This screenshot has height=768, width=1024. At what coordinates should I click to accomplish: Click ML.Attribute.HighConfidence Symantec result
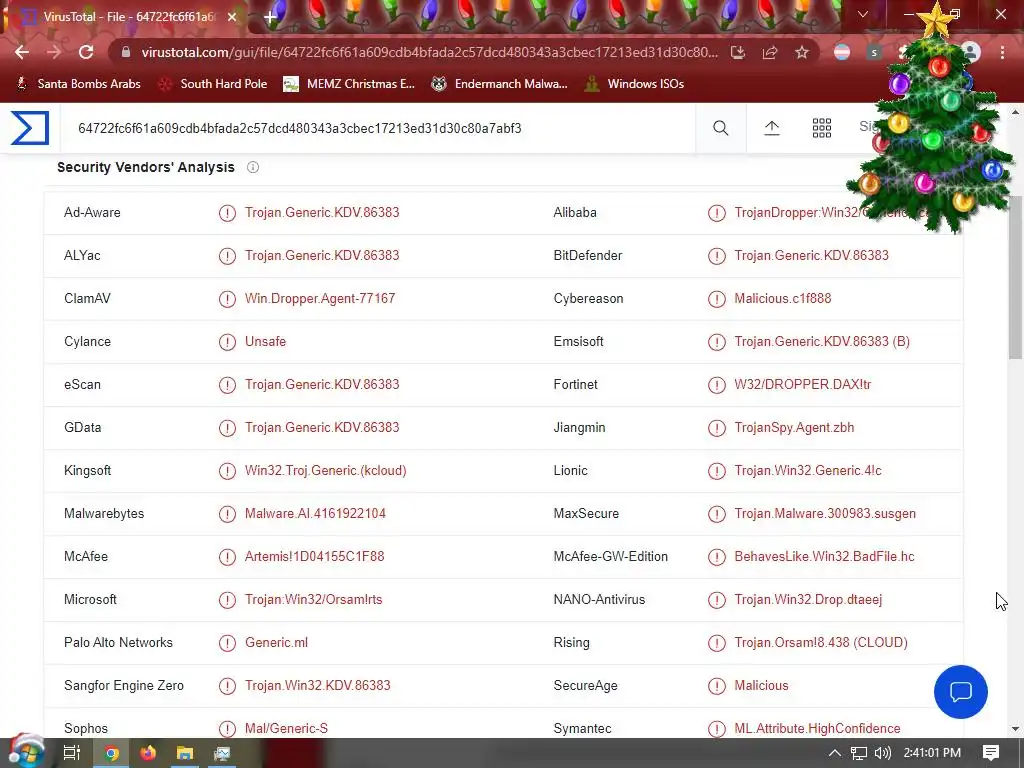[817, 728]
